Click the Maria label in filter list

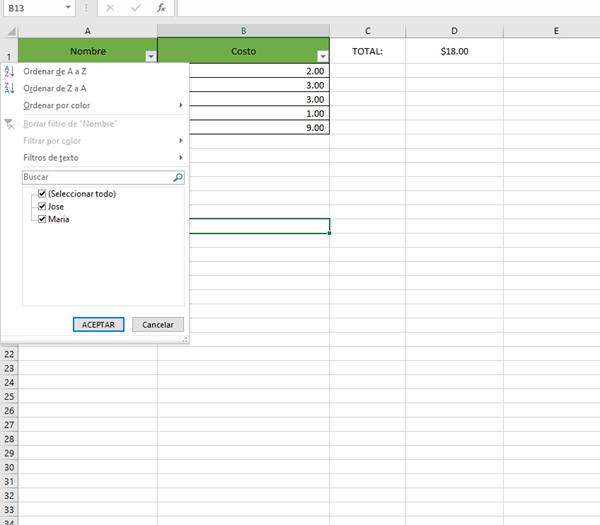pos(59,219)
